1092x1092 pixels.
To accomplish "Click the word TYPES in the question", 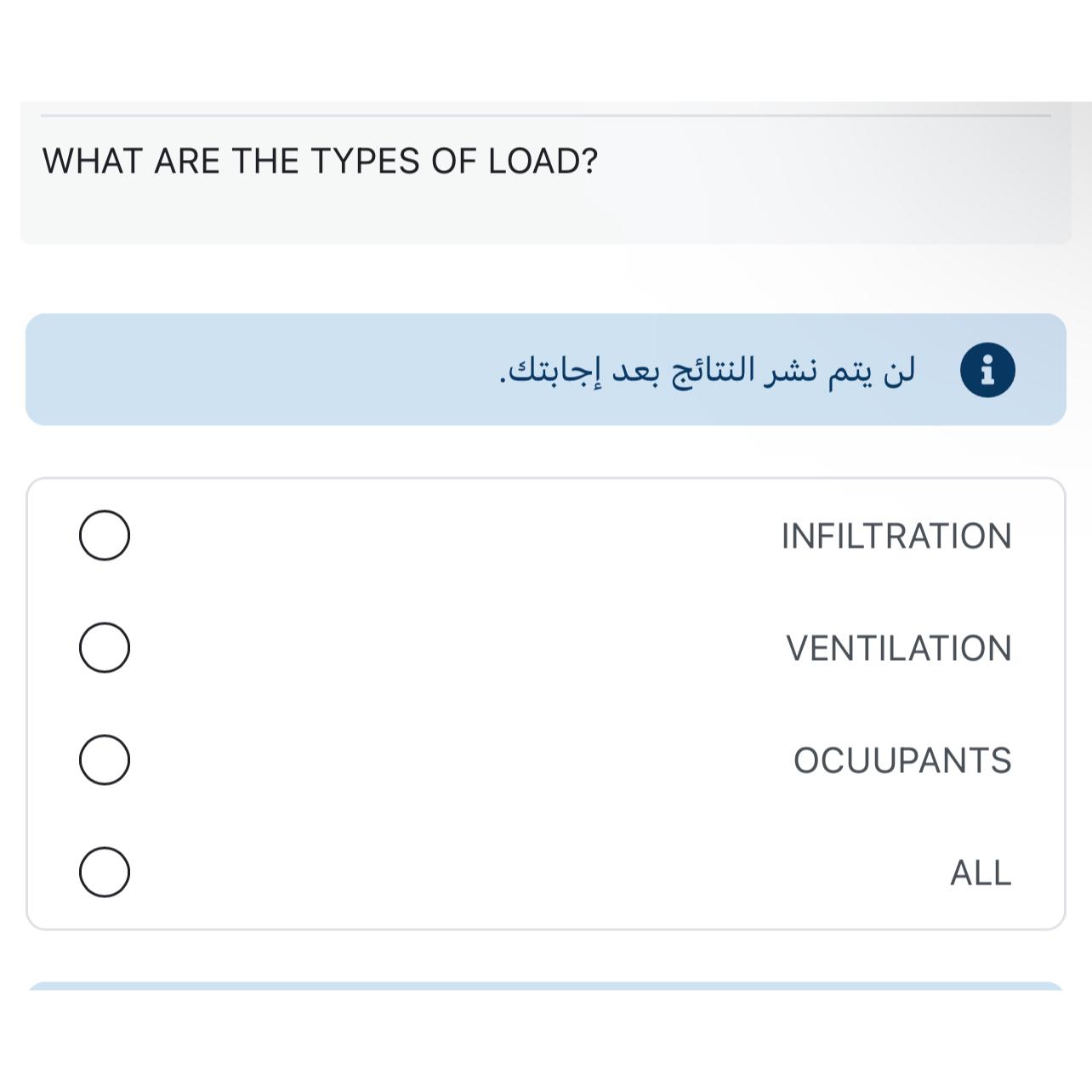I will pyautogui.click(x=365, y=161).
